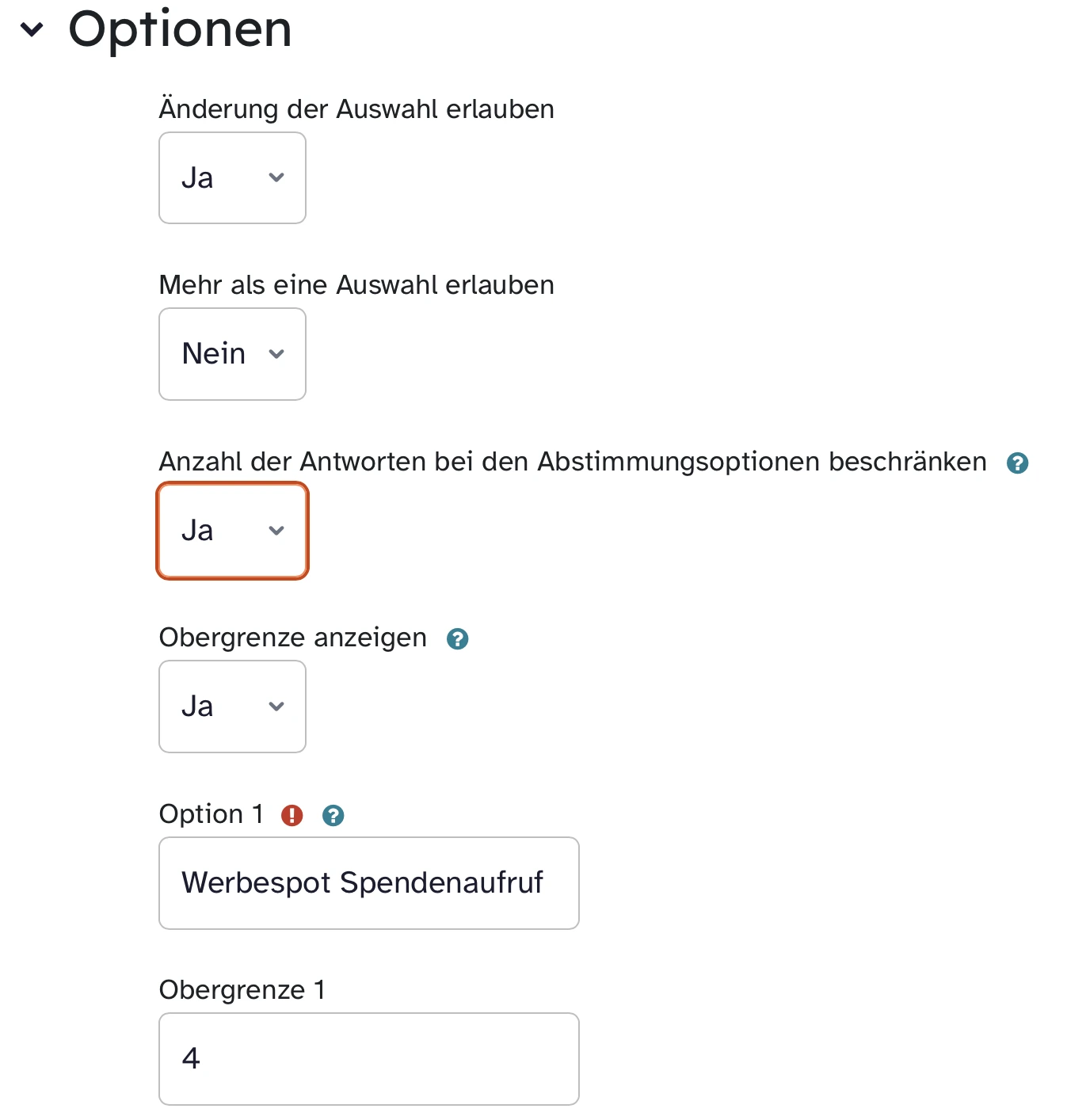Click the Optionen section heading
Image resolution: width=1086 pixels, height=1120 pixels.
pos(180,29)
